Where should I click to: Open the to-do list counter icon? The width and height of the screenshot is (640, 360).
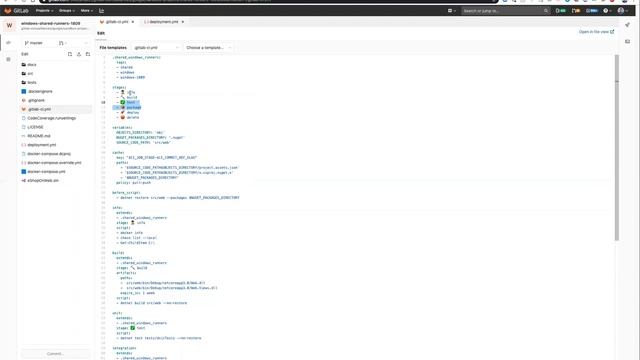click(x=592, y=11)
